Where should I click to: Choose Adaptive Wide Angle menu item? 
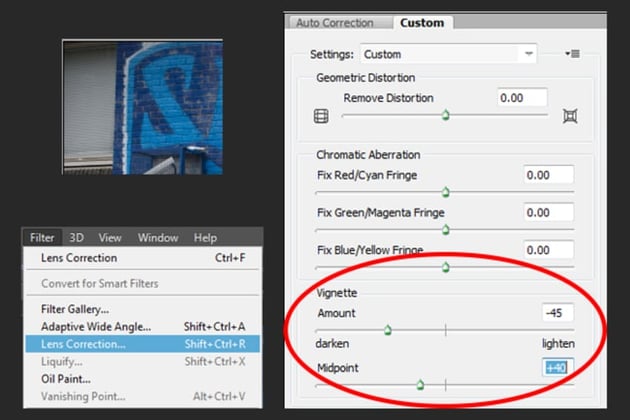(x=143, y=327)
